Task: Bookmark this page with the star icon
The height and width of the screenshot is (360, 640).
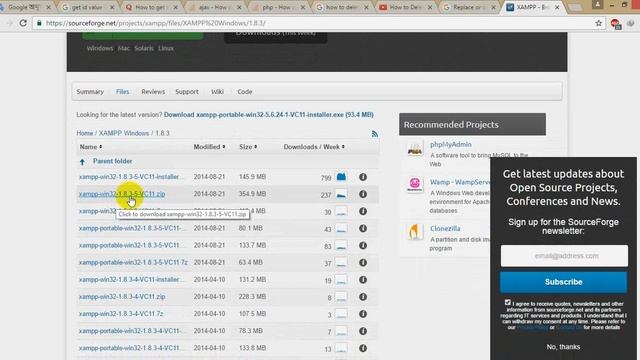Action: pyautogui.click(x=598, y=23)
